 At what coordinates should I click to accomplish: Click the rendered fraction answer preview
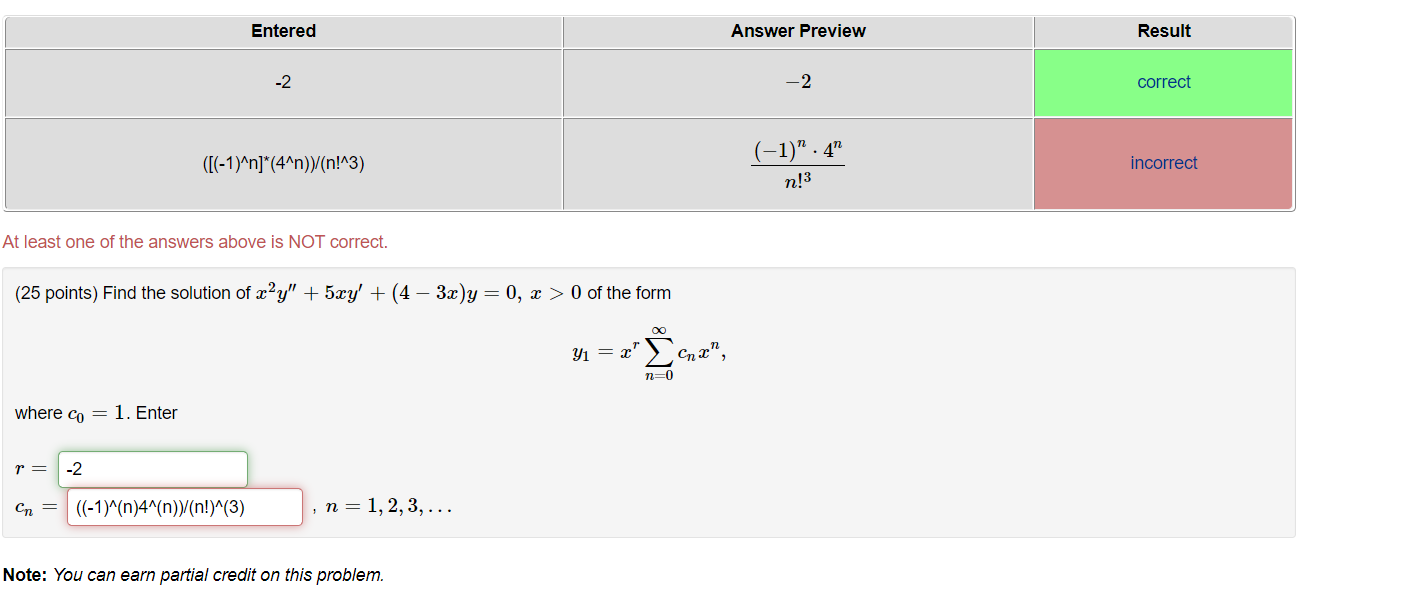click(797, 163)
